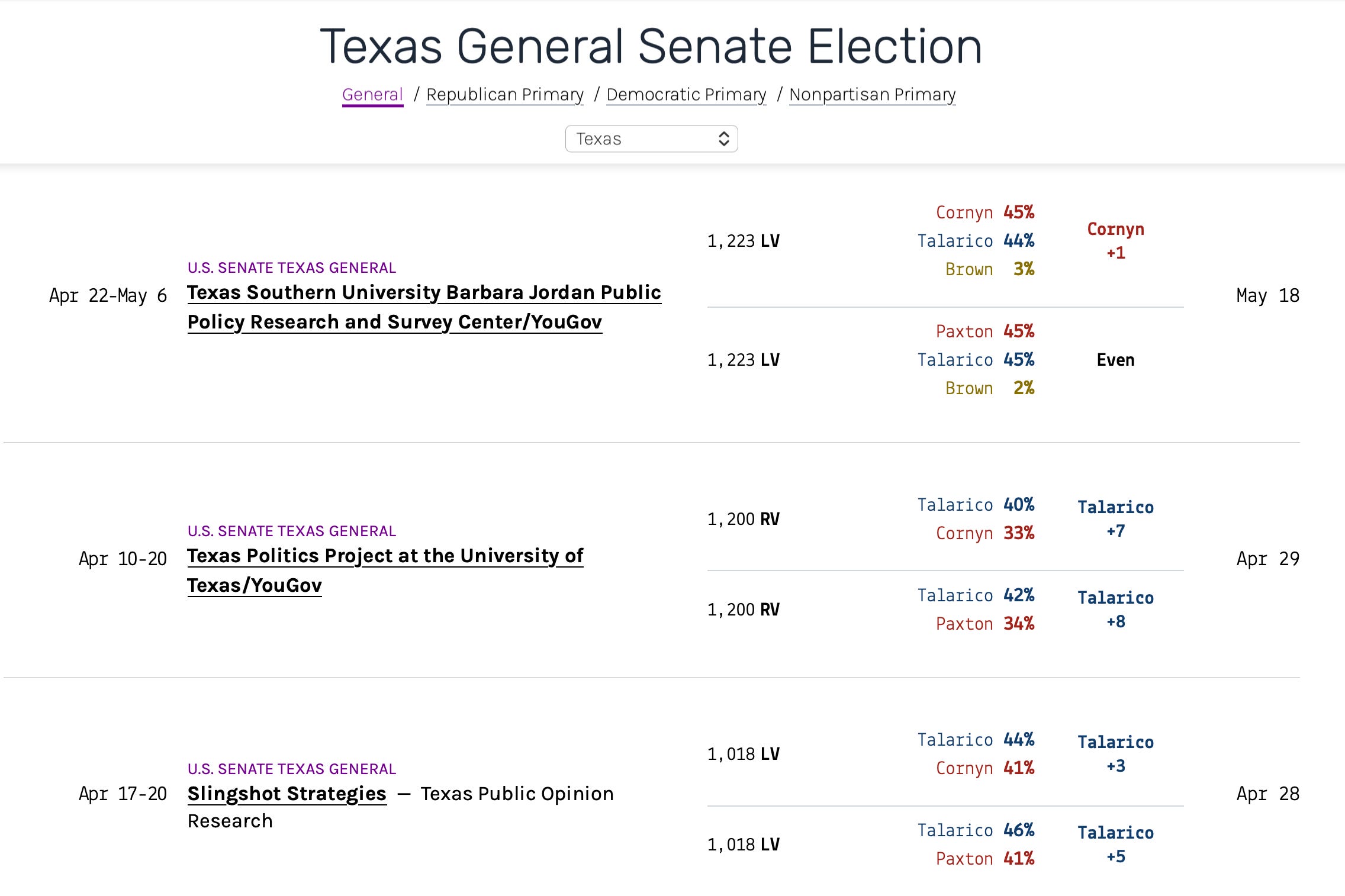Open Slingshot Strategies poll link
Viewport: 1345px width, 896px height.
click(x=287, y=794)
